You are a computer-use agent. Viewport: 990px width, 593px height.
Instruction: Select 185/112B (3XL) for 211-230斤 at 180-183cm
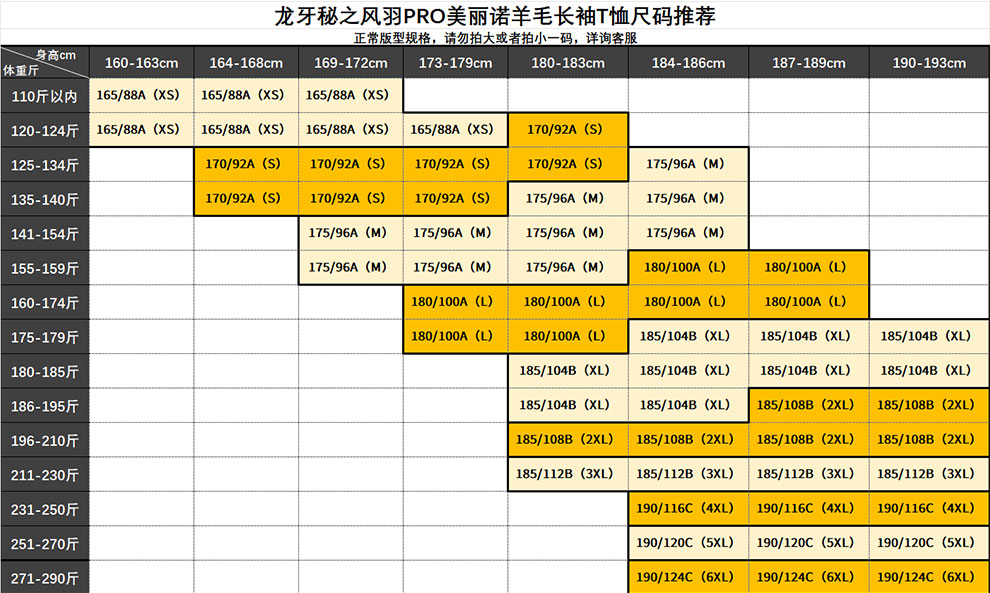568,474
